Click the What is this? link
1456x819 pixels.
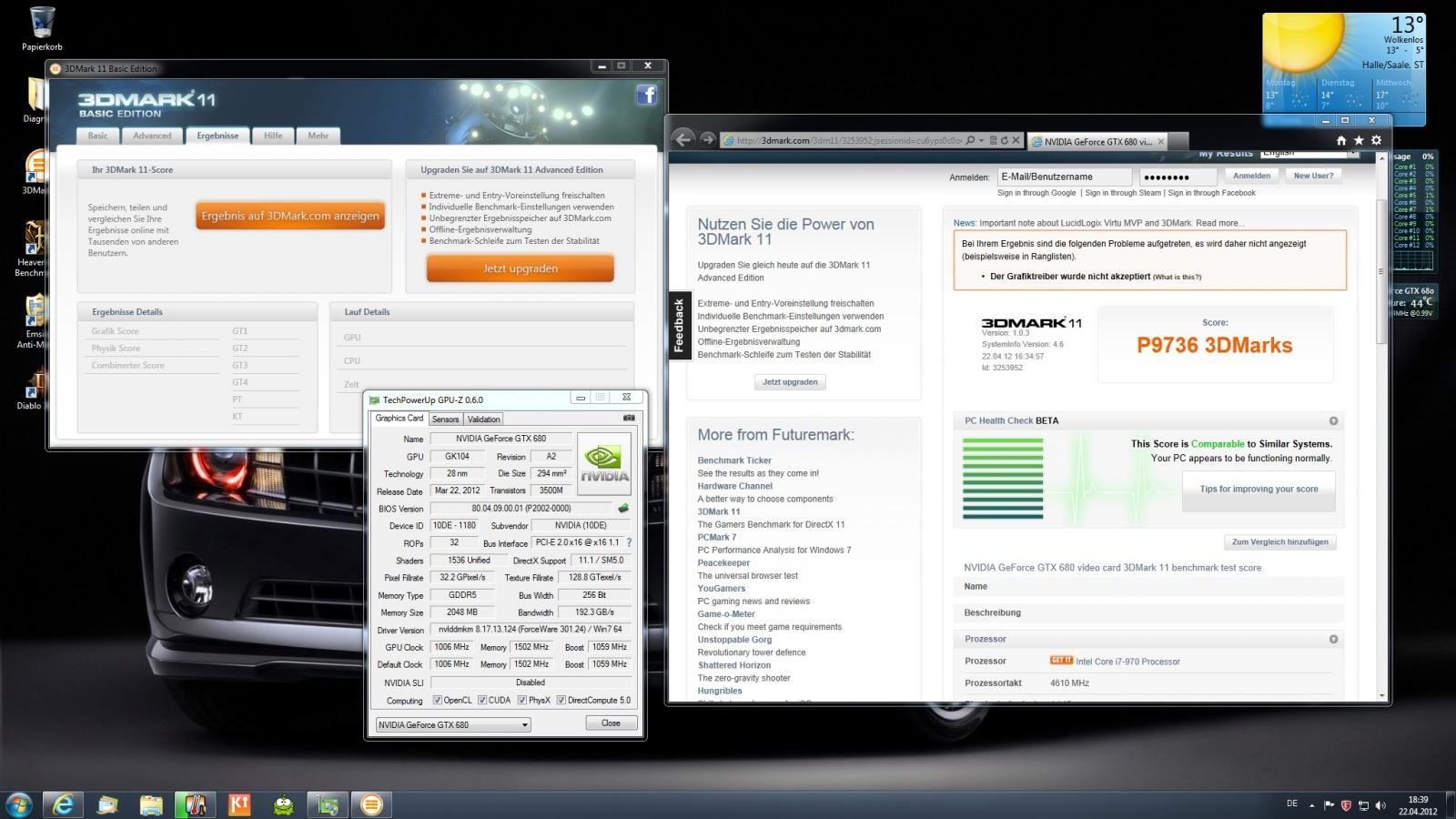click(x=1177, y=277)
